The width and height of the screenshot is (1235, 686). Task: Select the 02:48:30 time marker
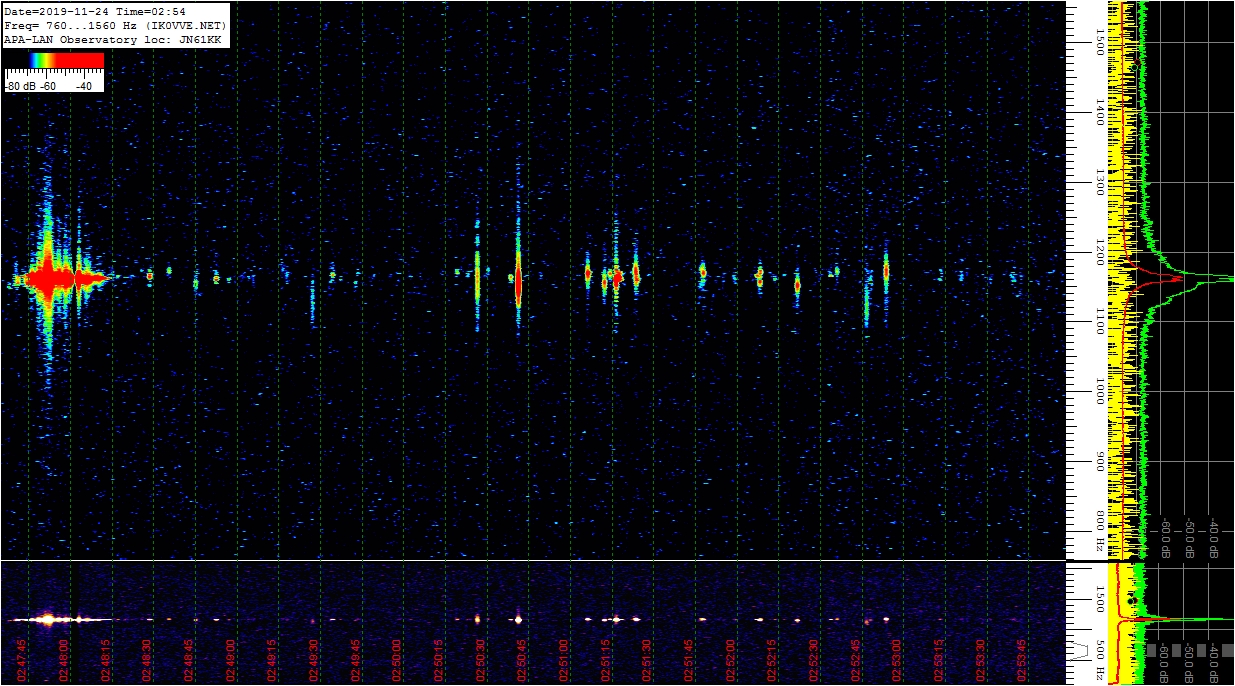tap(148, 659)
